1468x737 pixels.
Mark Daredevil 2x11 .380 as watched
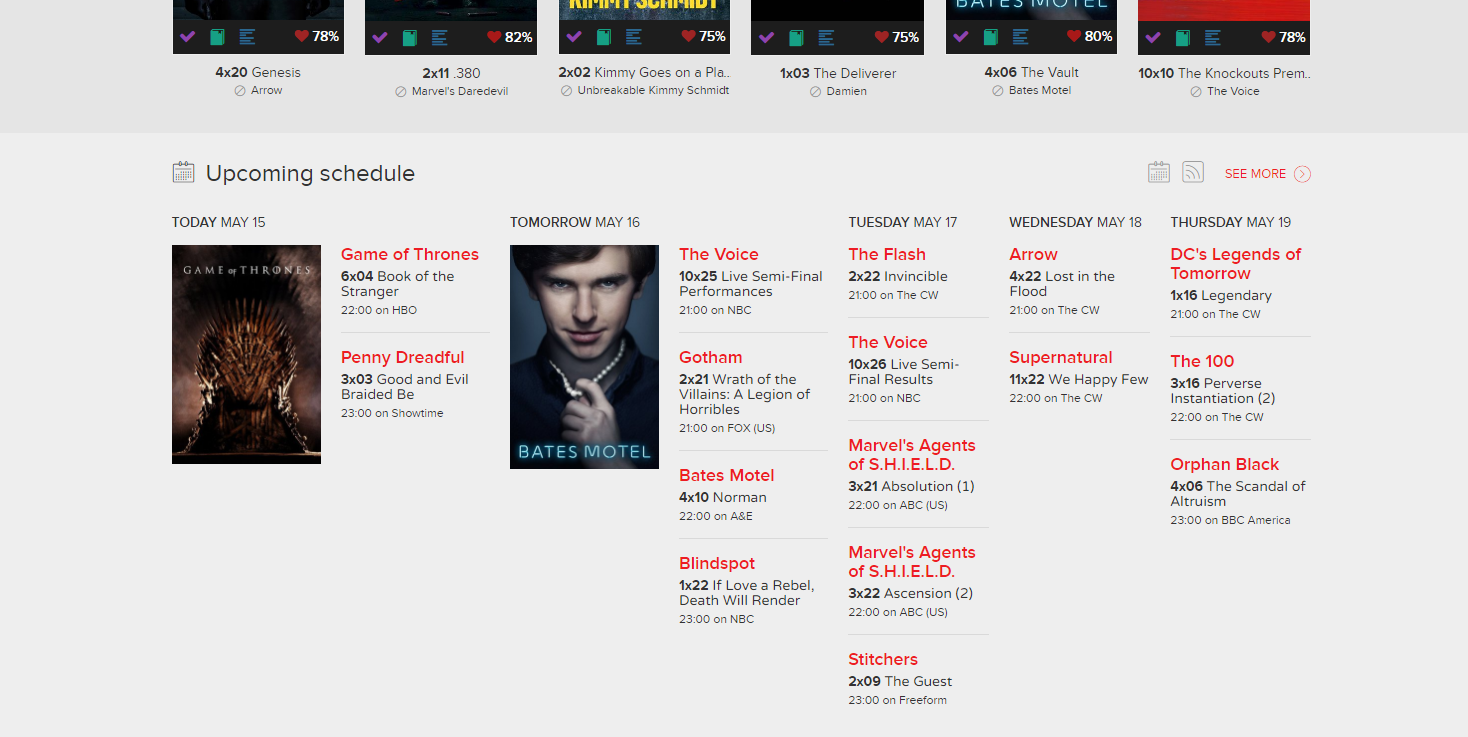380,37
